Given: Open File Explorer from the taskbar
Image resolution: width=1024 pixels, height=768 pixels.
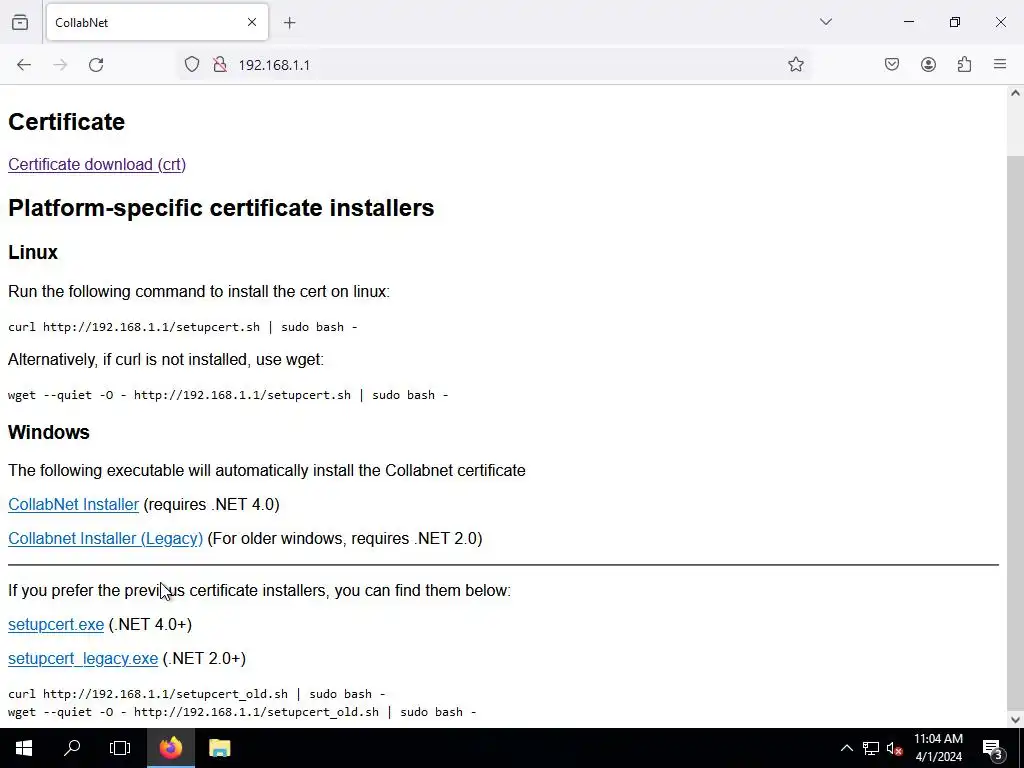Looking at the screenshot, I should click(x=219, y=748).
